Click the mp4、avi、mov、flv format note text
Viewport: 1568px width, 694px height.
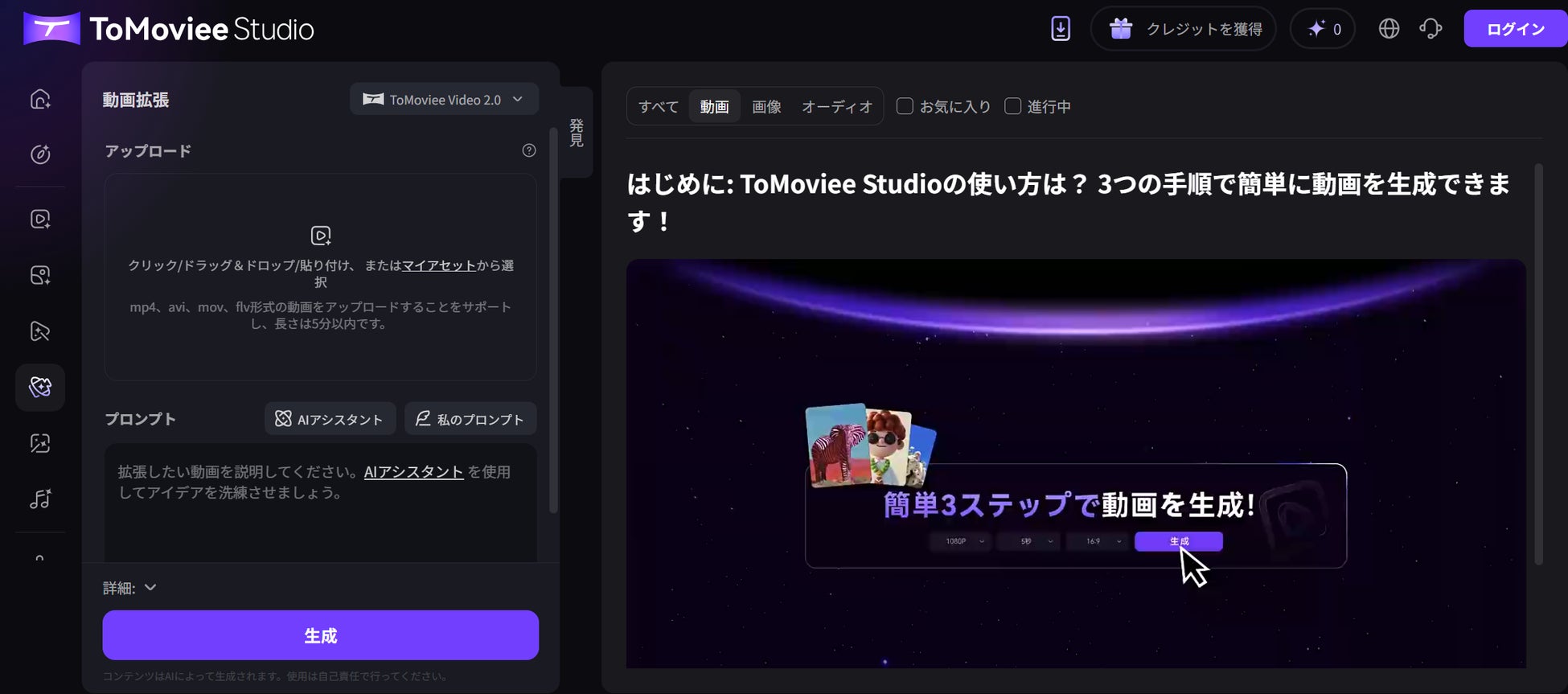pyautogui.click(x=321, y=315)
